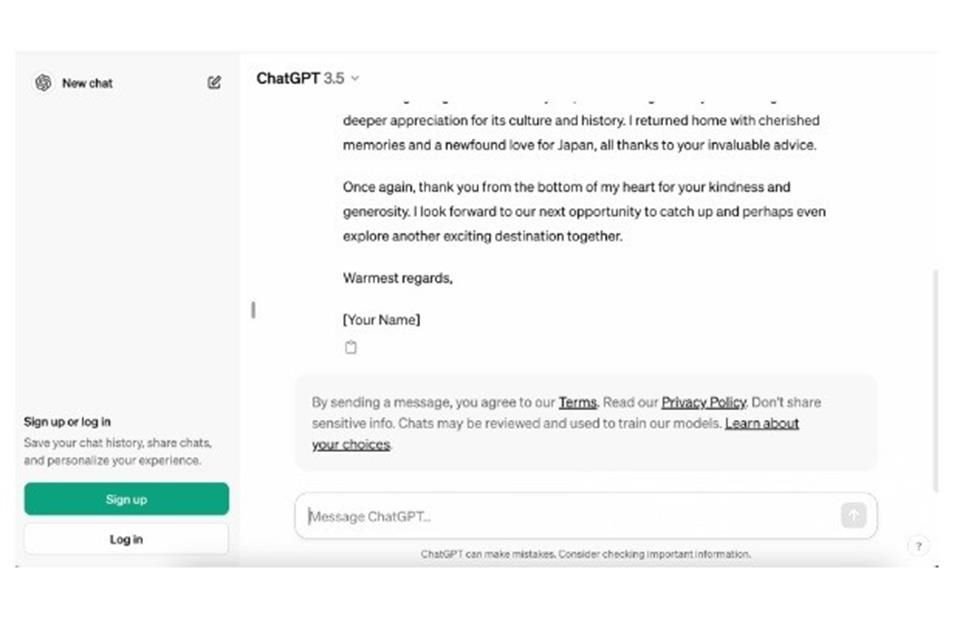Click the Log in button
The width and height of the screenshot is (960, 640).
(x=126, y=538)
